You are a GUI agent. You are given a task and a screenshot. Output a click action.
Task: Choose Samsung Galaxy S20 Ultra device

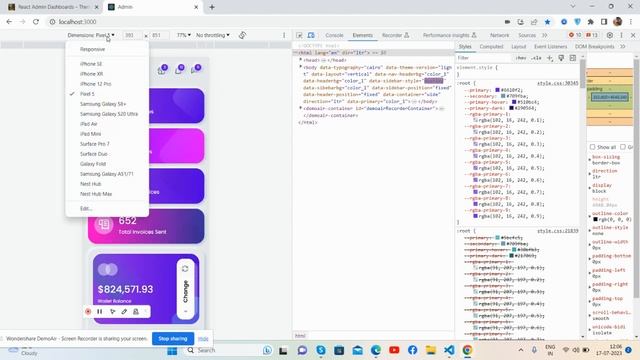click(x=109, y=114)
